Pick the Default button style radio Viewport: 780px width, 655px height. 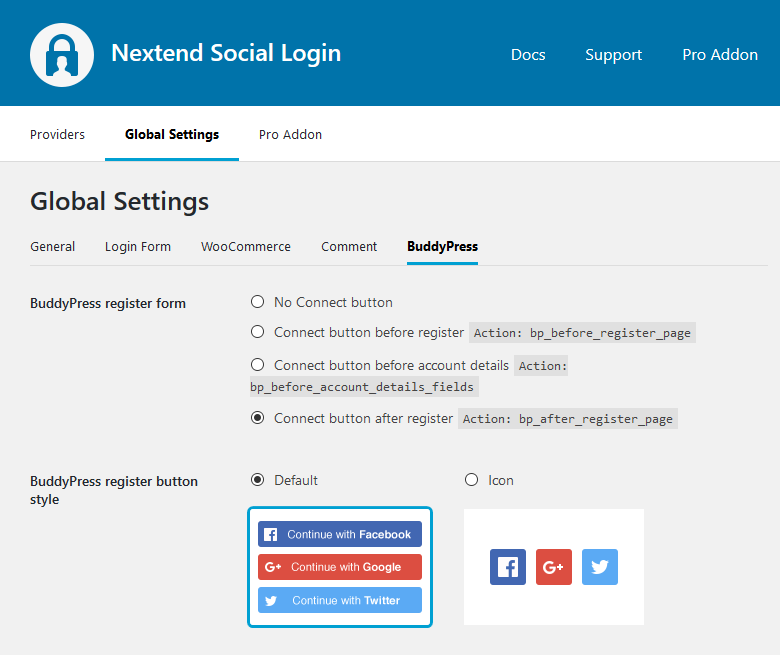[x=258, y=480]
